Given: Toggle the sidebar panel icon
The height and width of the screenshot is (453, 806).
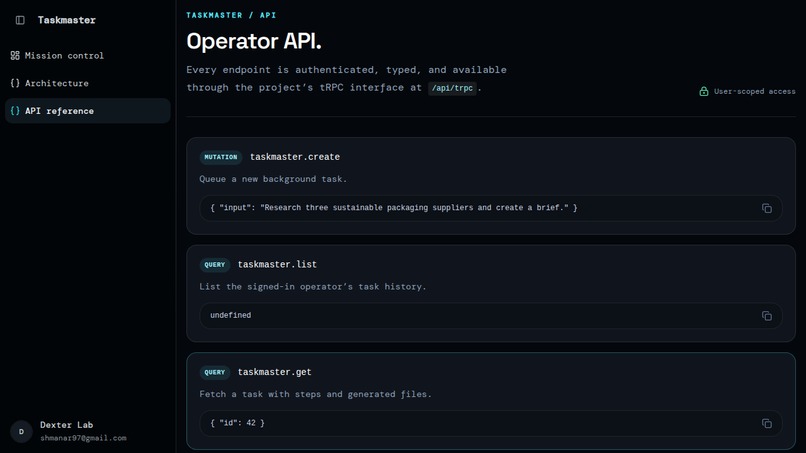Looking at the screenshot, I should tap(20, 20).
